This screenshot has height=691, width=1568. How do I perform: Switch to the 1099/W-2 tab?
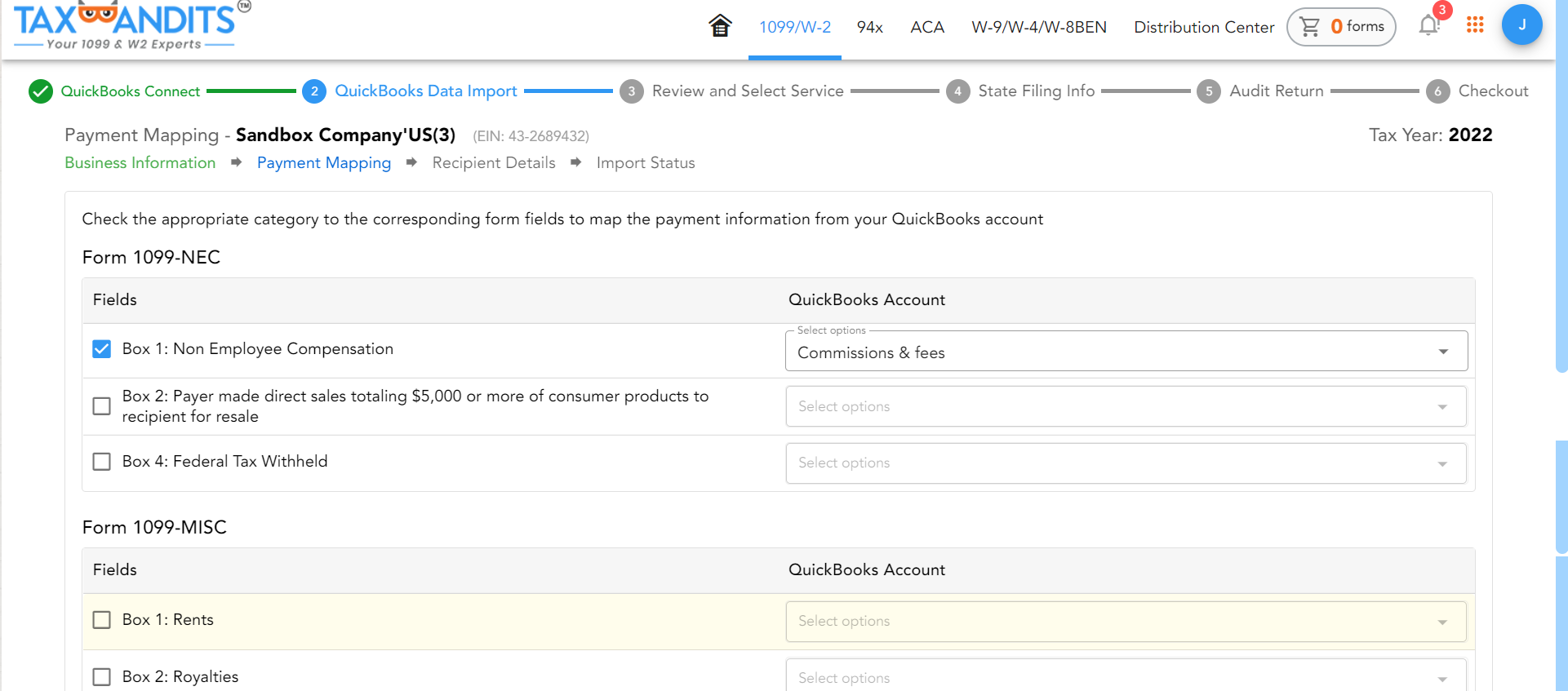pyautogui.click(x=795, y=27)
